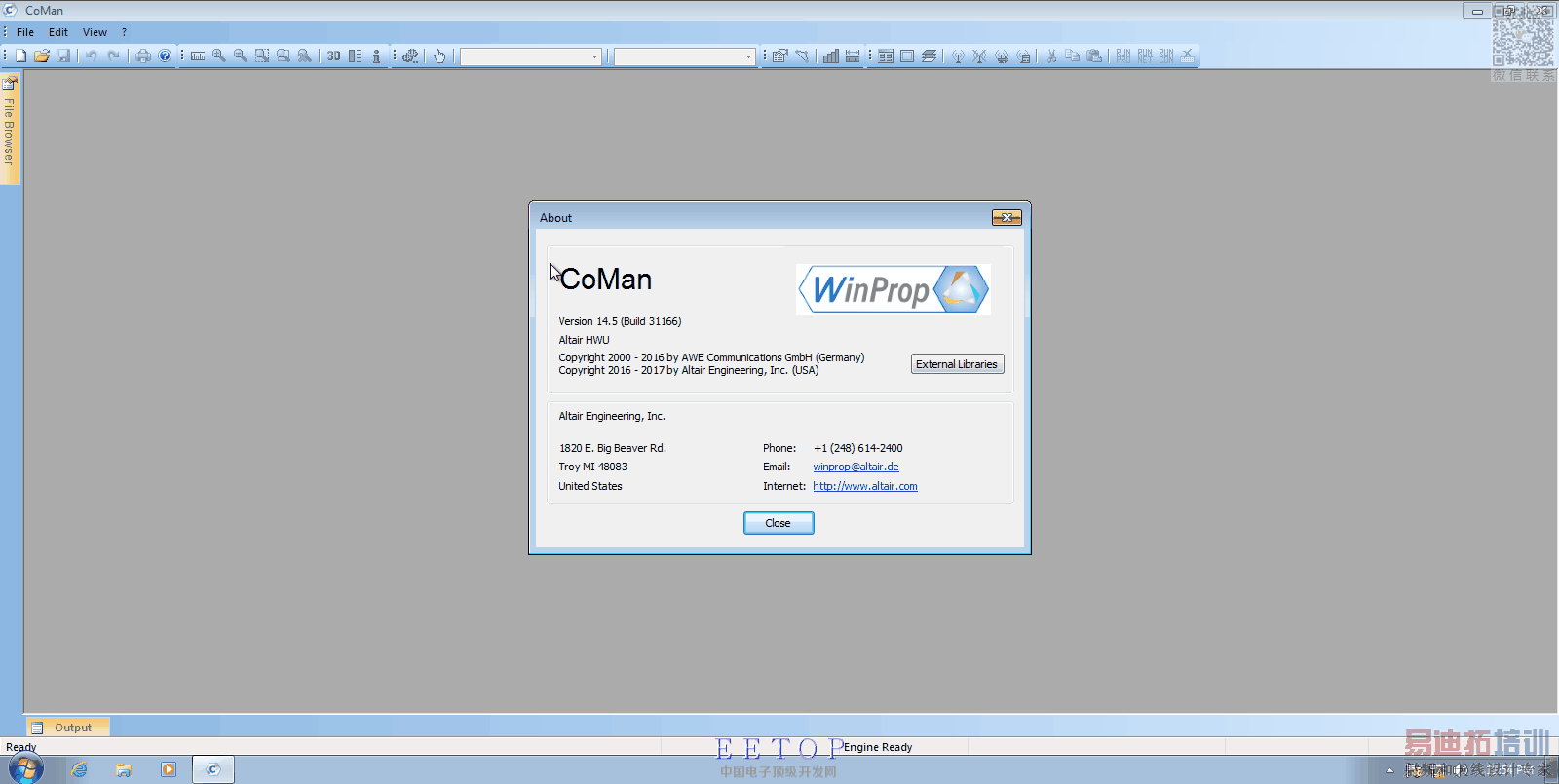Click the '1820 E. Big Beaver Rd.' address
The height and width of the screenshot is (784, 1559).
point(613,448)
